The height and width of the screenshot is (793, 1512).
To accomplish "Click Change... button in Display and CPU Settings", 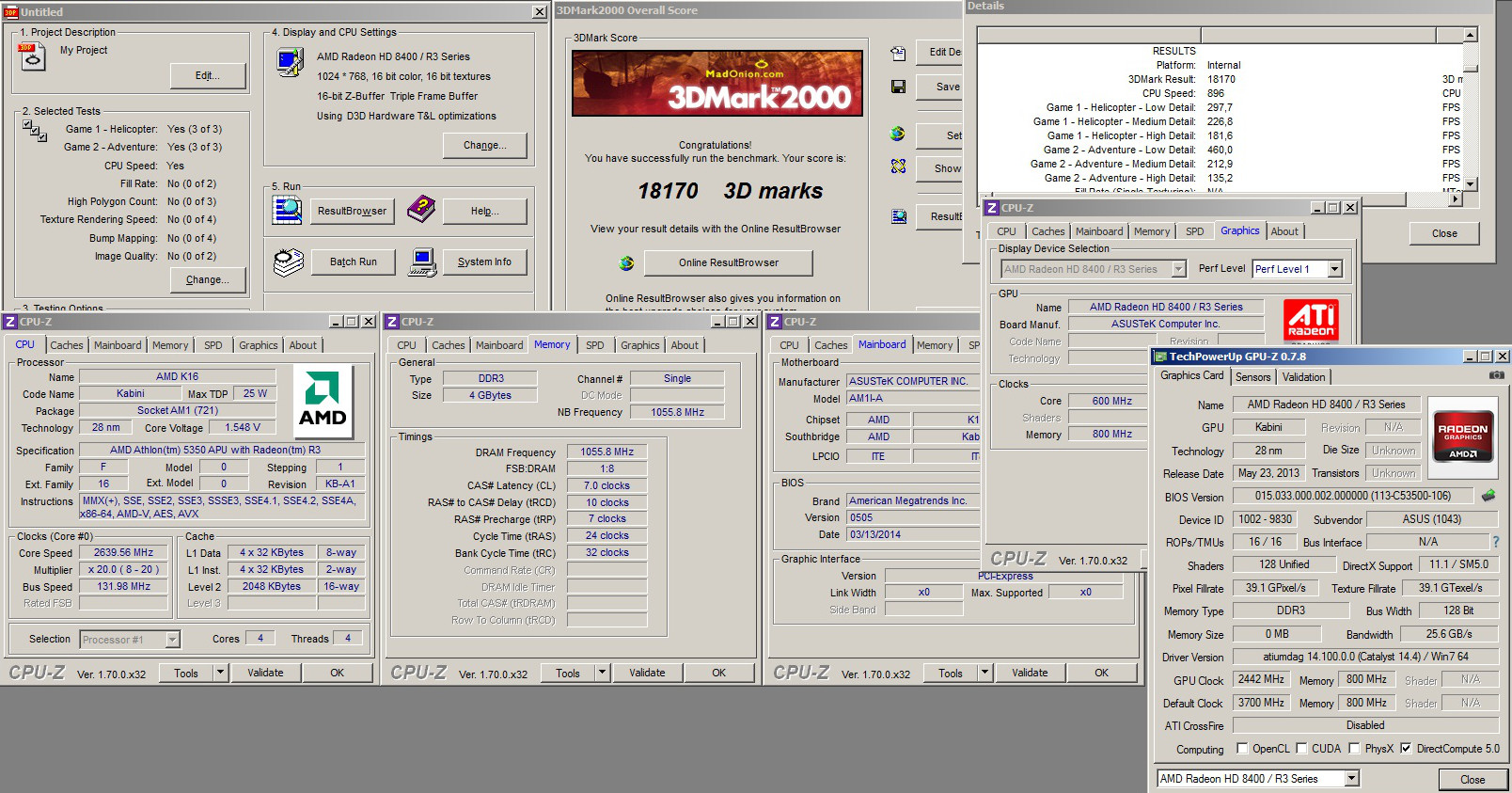I will click(485, 145).
